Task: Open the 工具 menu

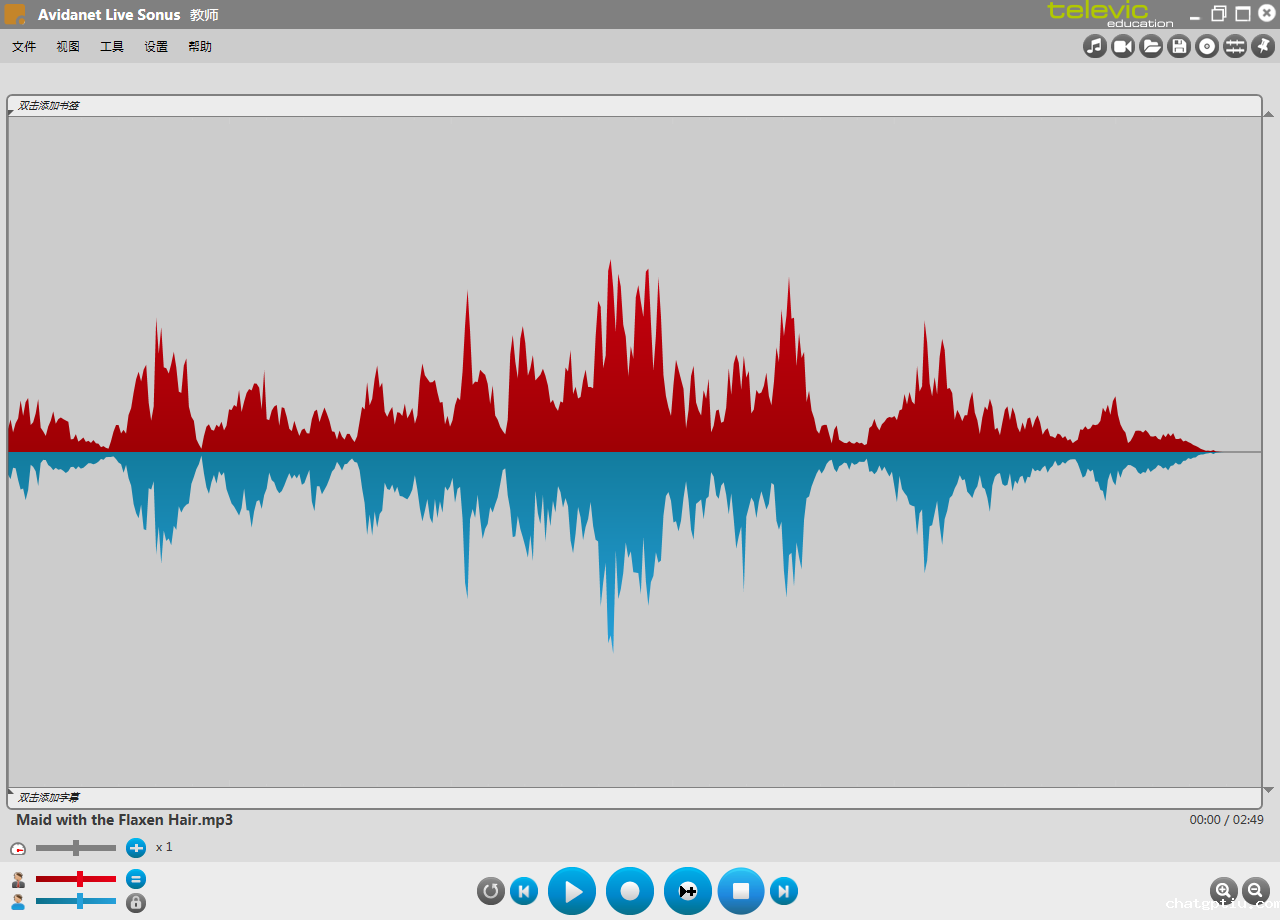Action: [x=112, y=47]
